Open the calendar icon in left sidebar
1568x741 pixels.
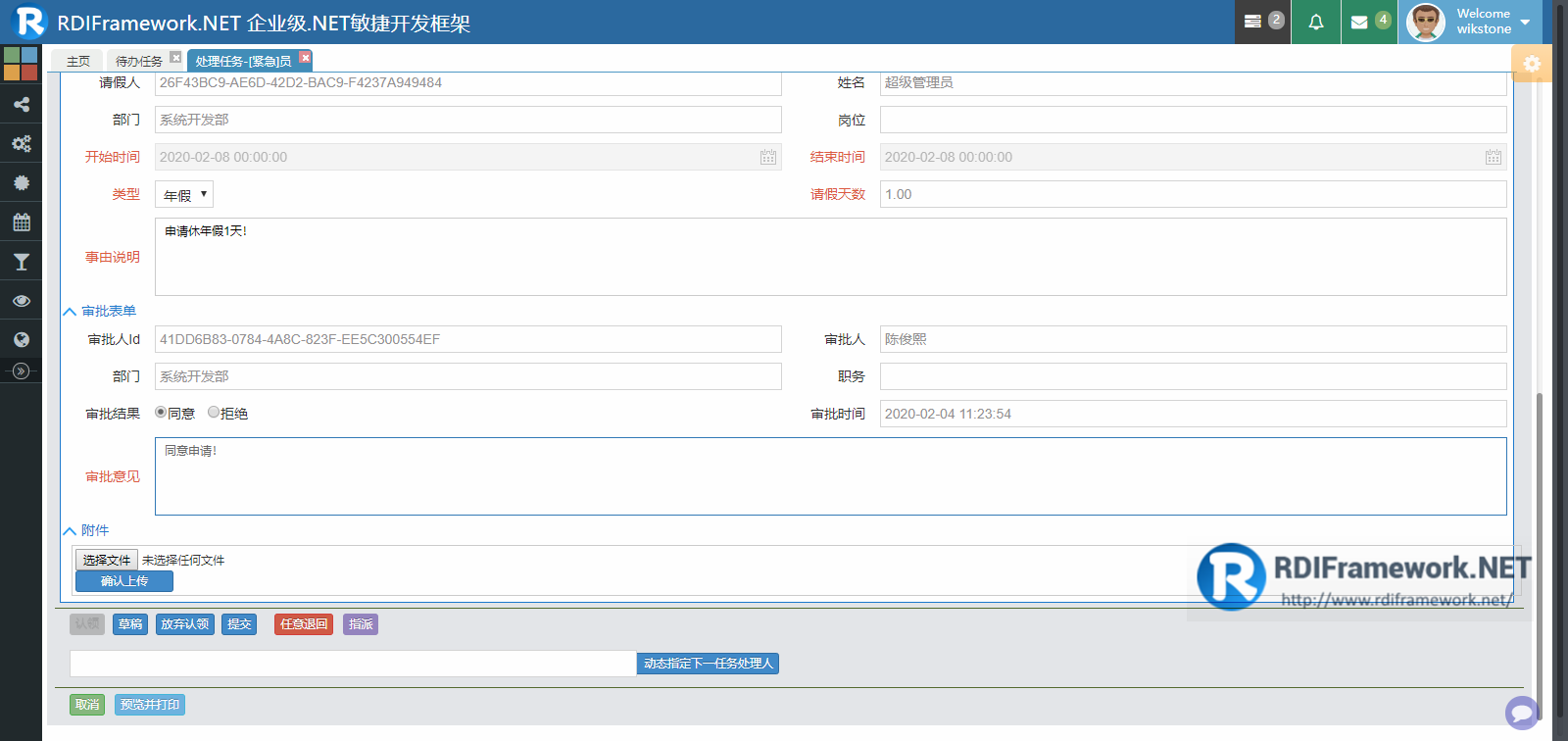pyautogui.click(x=21, y=222)
